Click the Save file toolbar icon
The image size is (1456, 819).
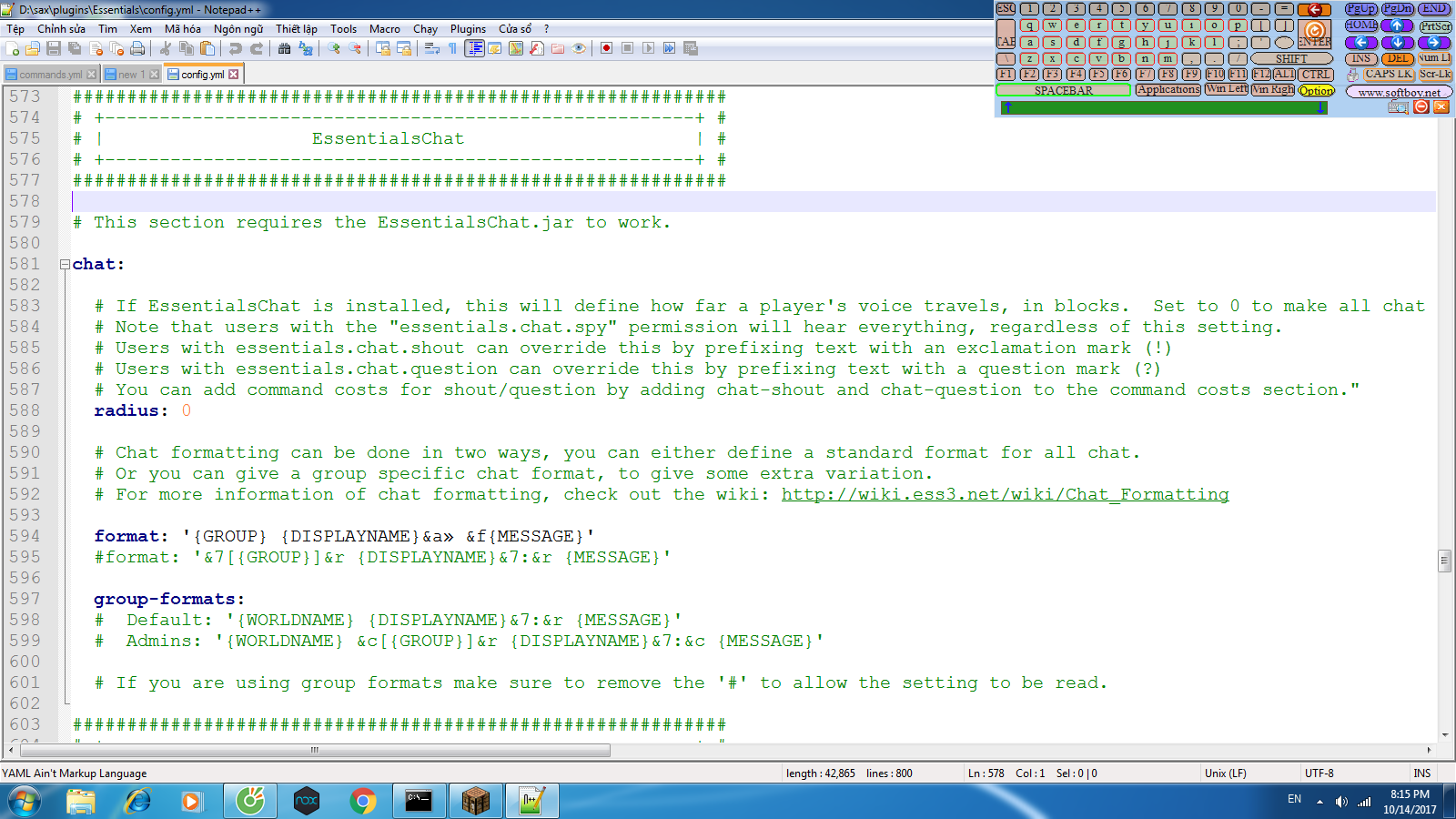[54, 48]
